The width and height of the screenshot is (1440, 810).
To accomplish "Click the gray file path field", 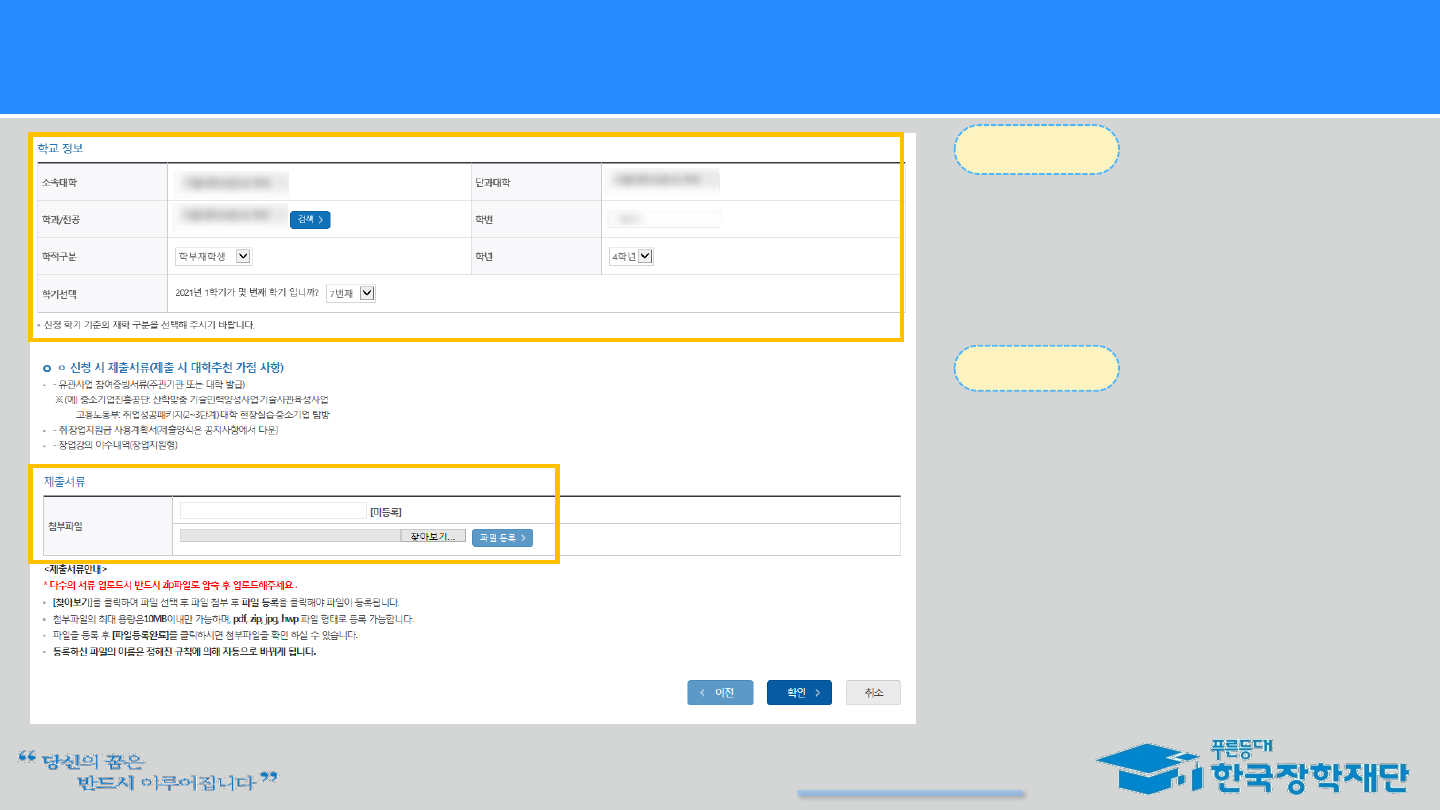I will [290, 537].
